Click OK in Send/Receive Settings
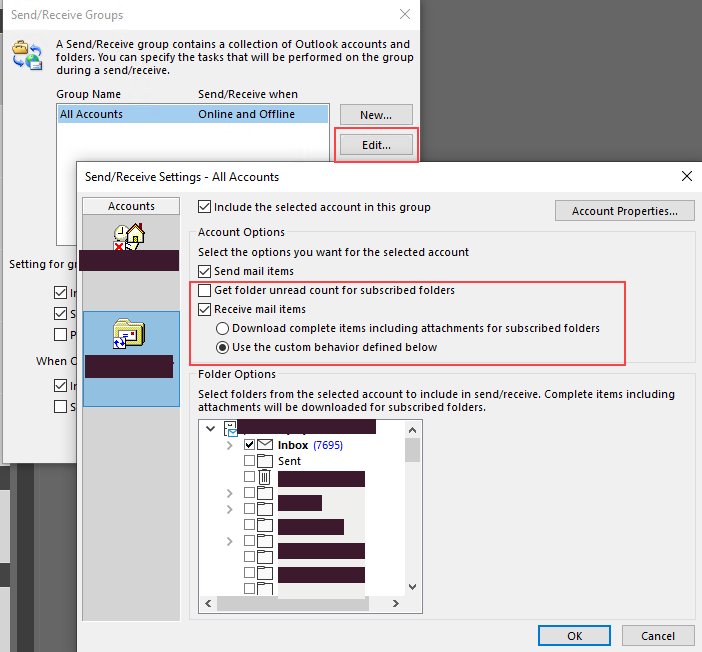 click(x=574, y=636)
